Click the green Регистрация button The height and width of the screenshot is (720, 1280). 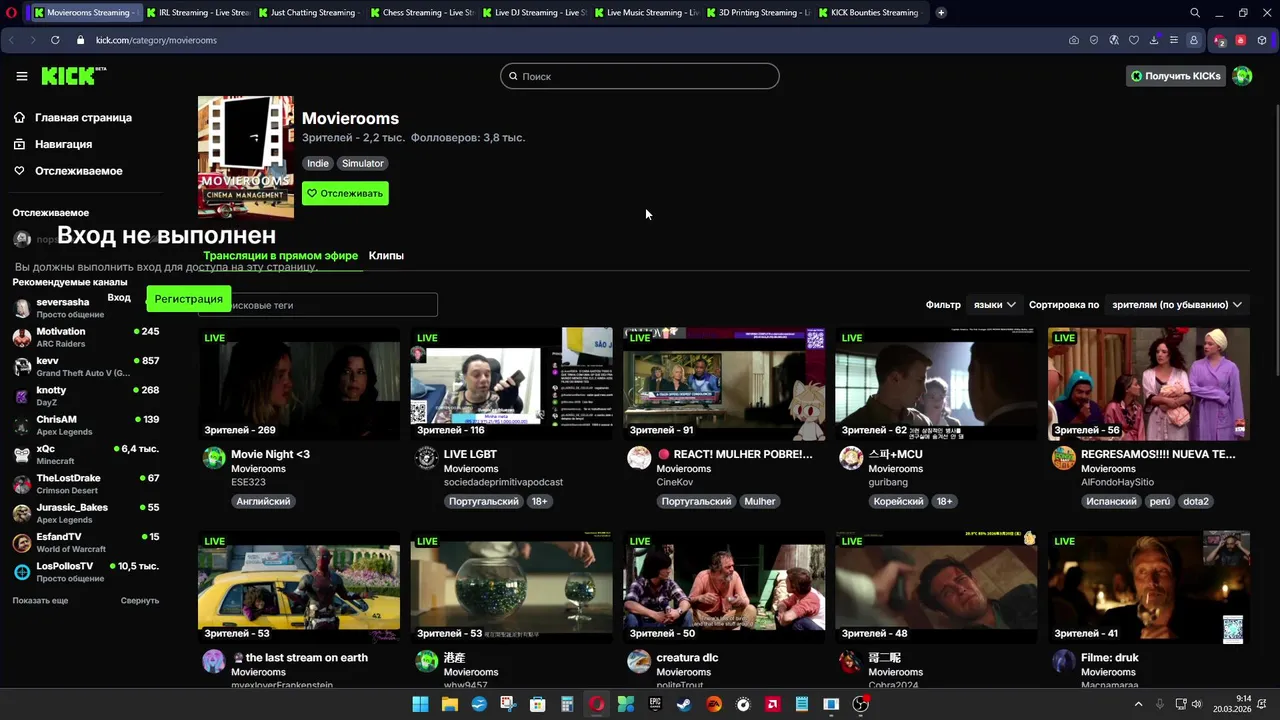pos(188,299)
